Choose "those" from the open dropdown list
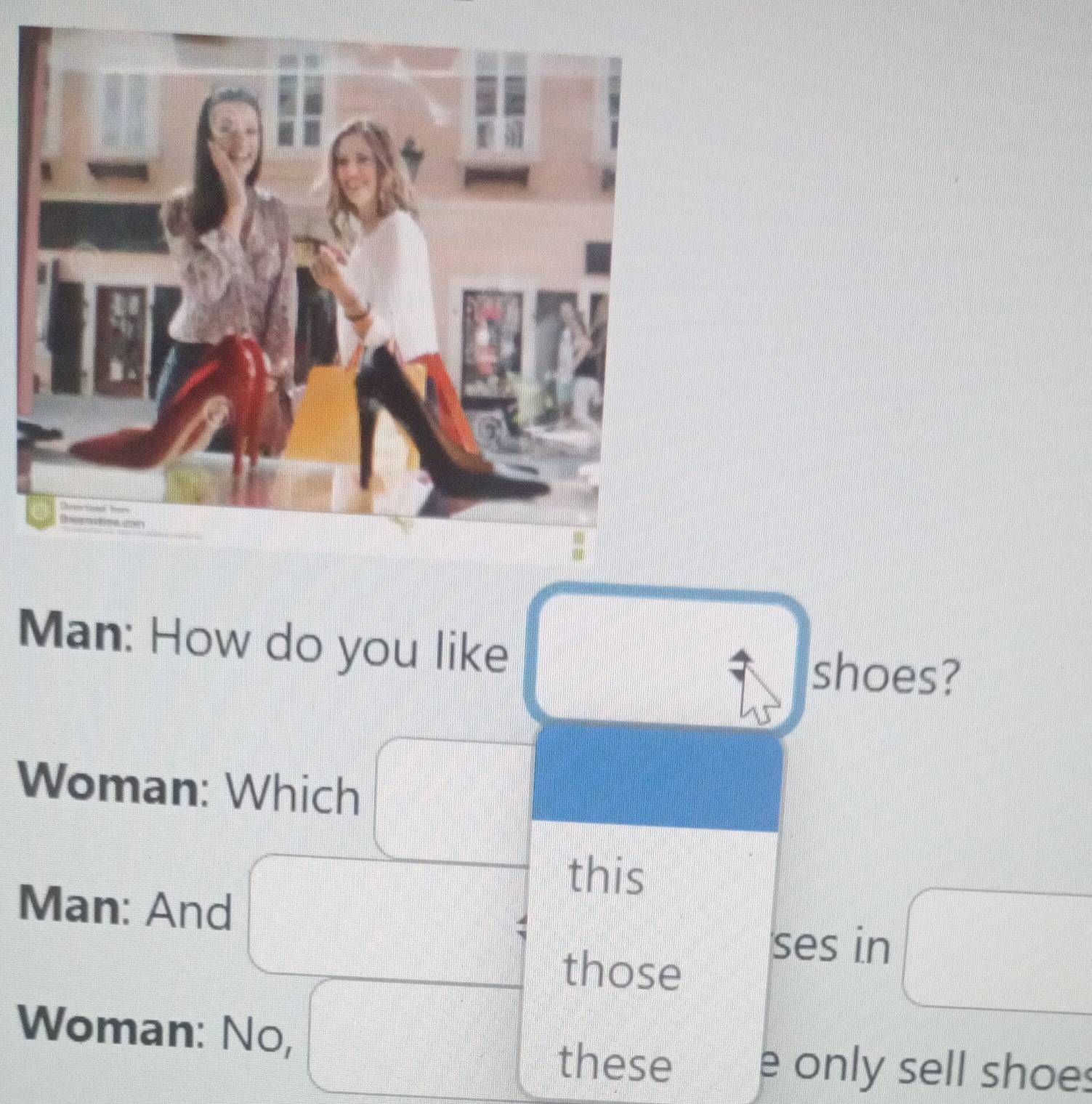The width and height of the screenshot is (1092, 1104). [x=622, y=970]
